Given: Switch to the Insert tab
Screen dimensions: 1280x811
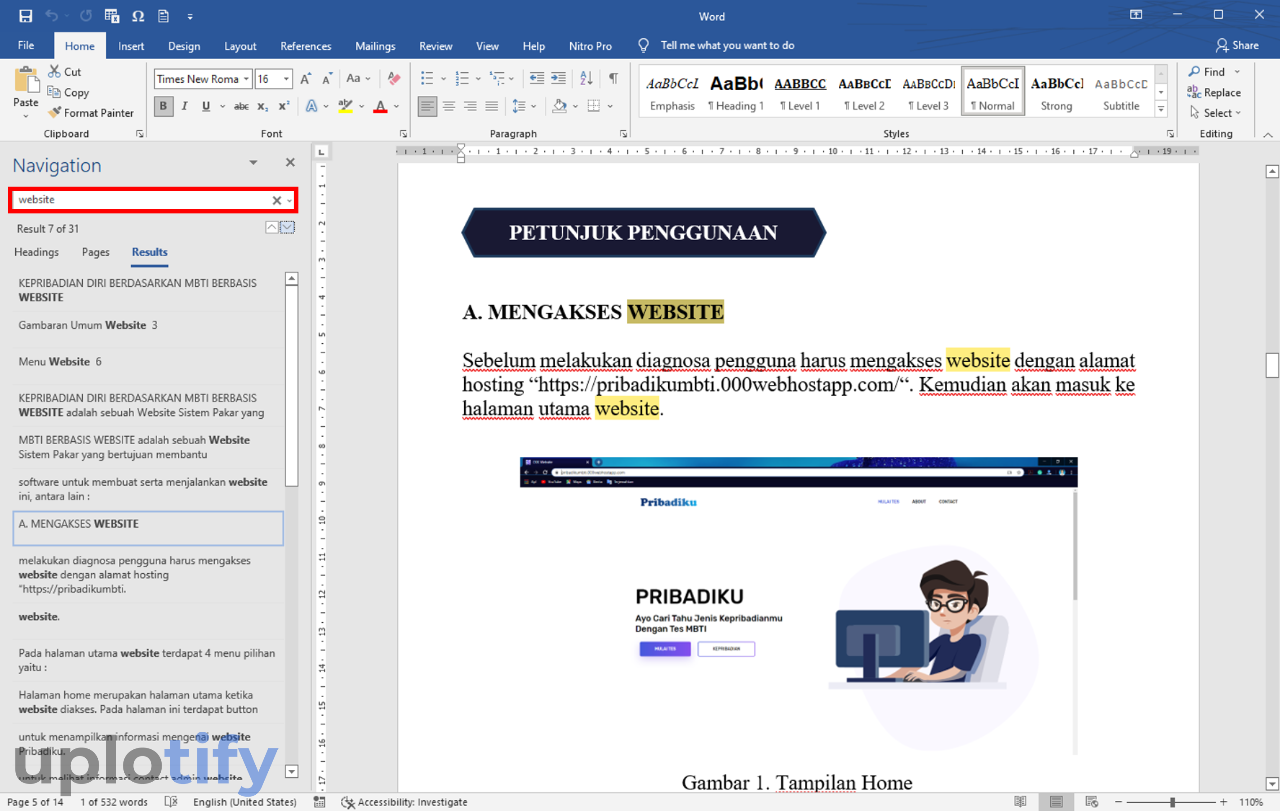Looking at the screenshot, I should 131,46.
